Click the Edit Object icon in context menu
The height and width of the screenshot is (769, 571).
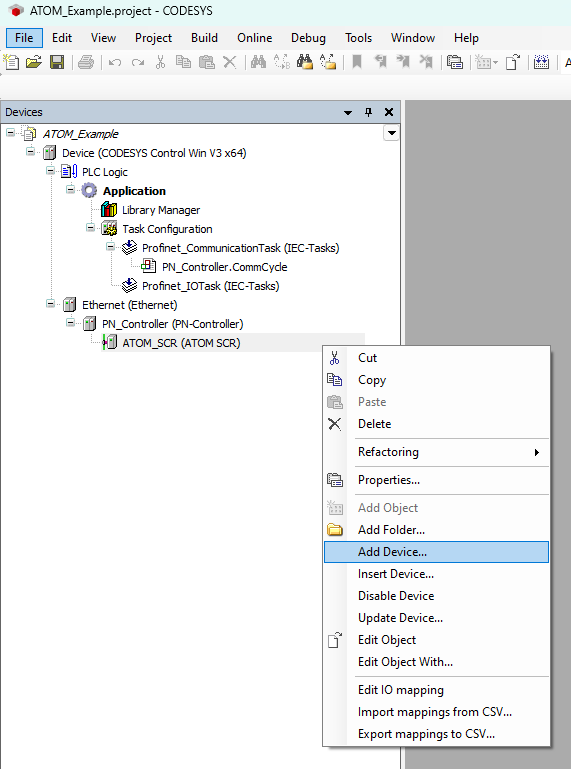[x=335, y=640]
